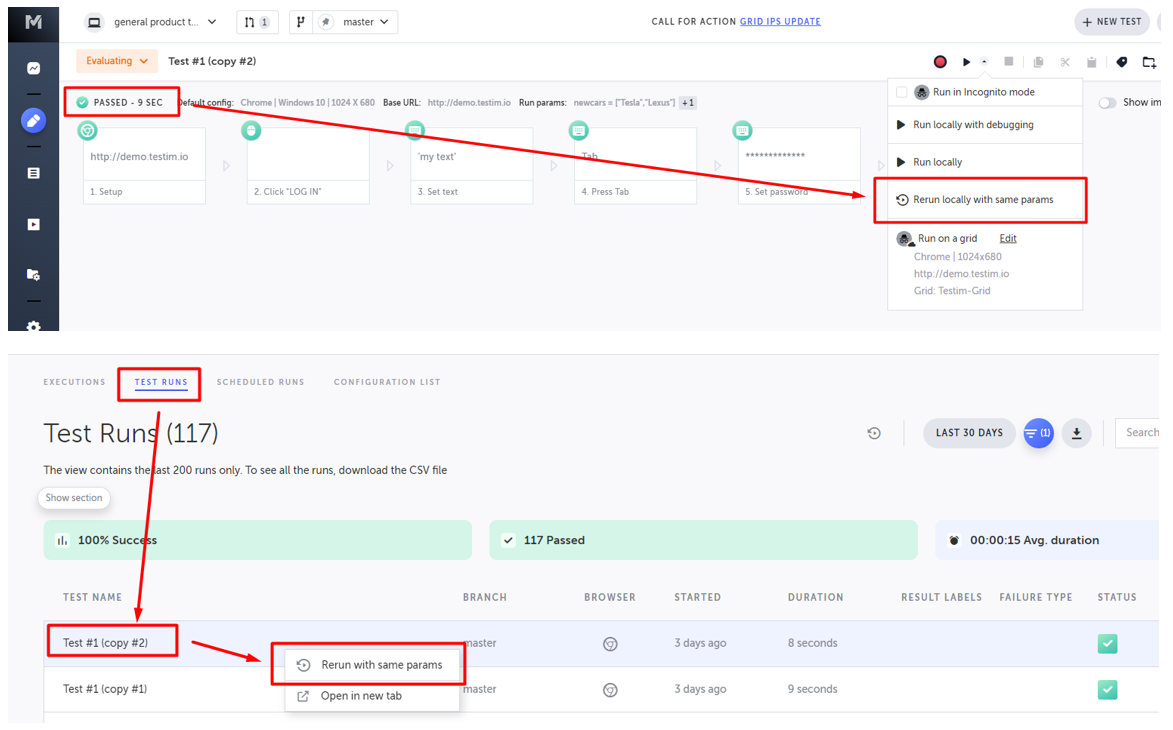1173x730 pixels.
Task: Enable Run in Incognito mode checkbox
Action: 902,92
